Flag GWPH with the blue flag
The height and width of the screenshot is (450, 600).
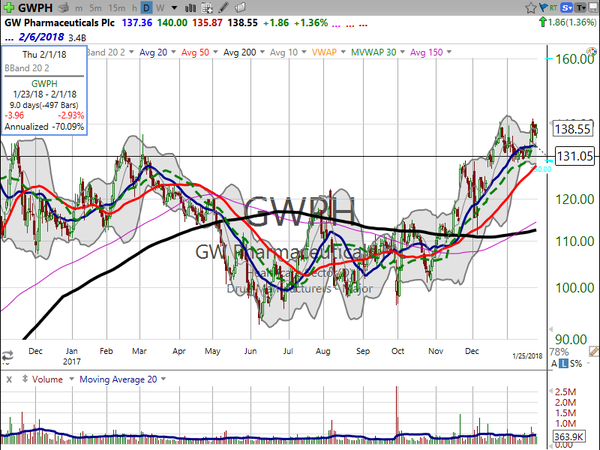[543, 7]
